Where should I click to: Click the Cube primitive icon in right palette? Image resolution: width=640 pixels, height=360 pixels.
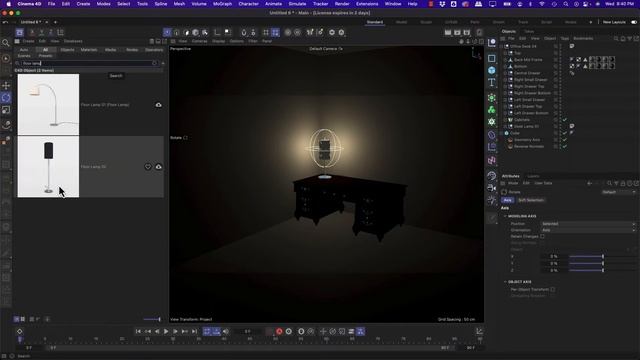491,70
